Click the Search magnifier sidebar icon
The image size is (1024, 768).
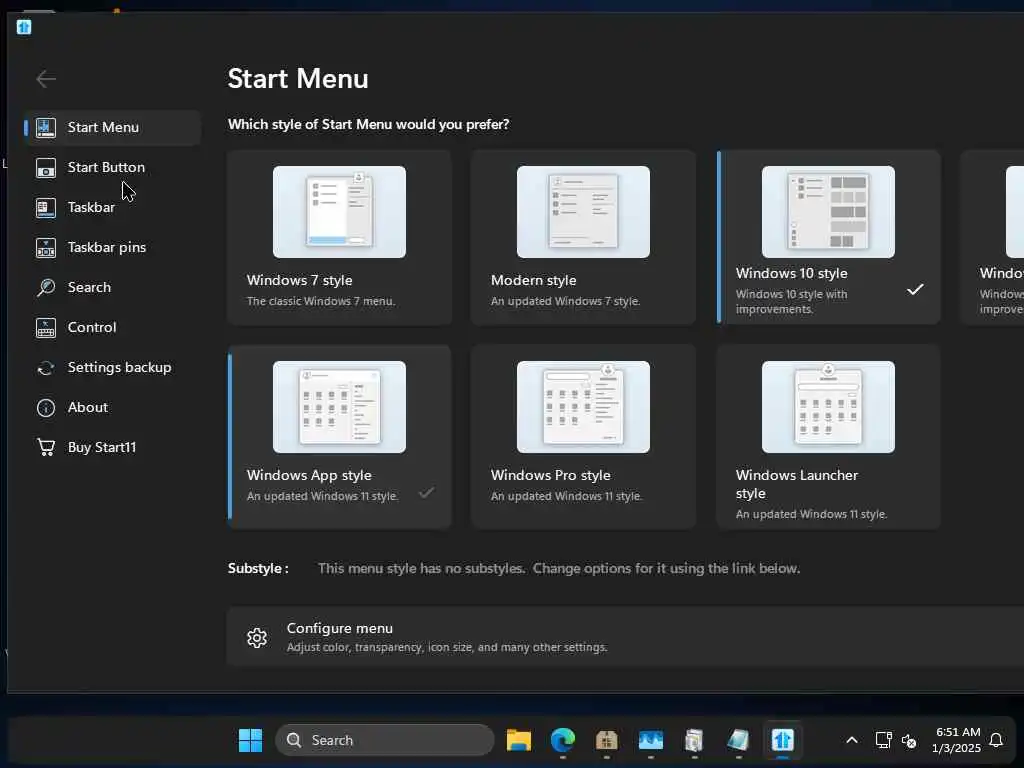pos(46,287)
